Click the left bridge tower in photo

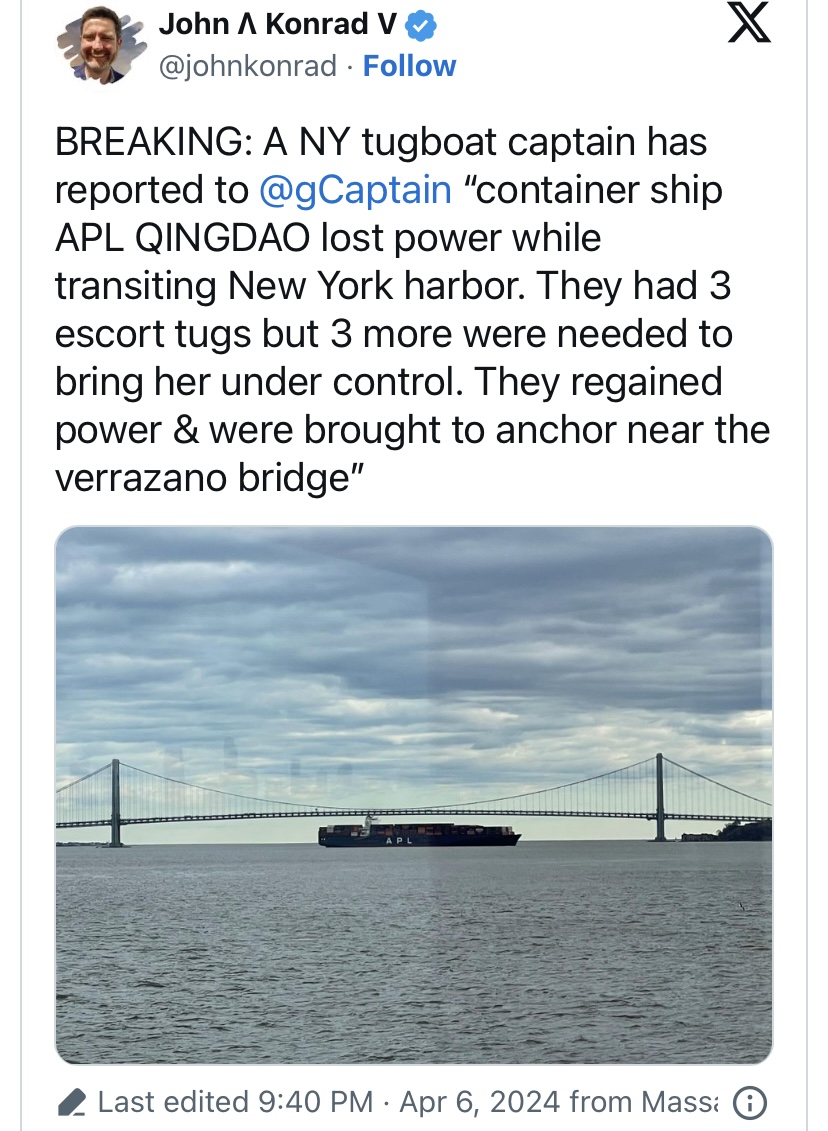click(x=115, y=802)
